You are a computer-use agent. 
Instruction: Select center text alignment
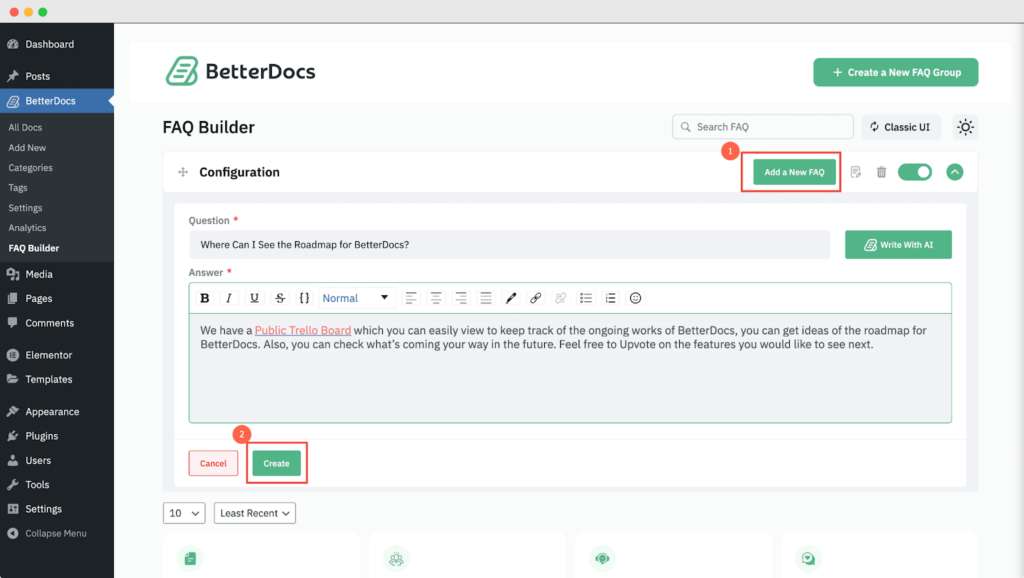[436, 297]
